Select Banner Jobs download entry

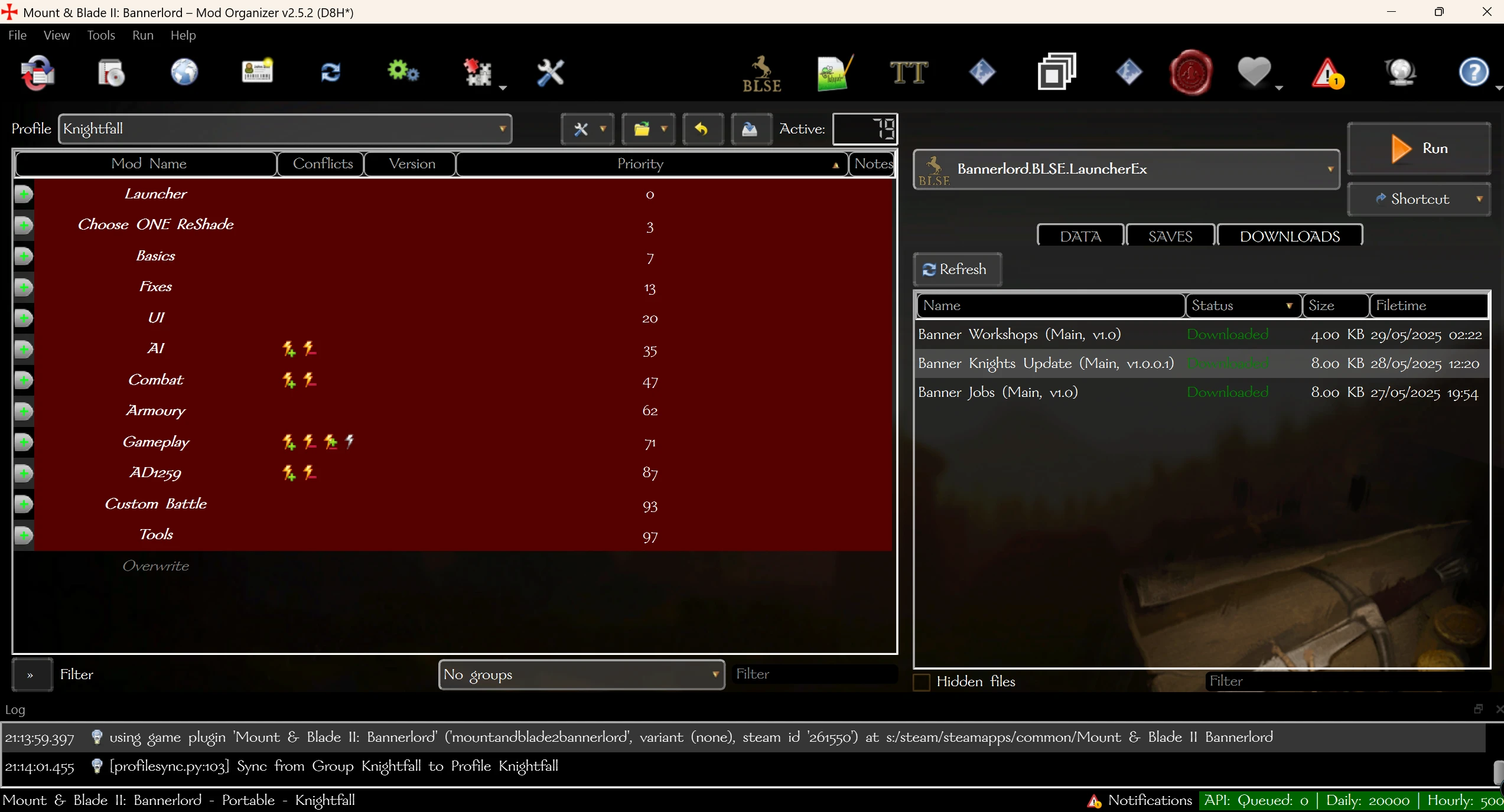[1202, 393]
